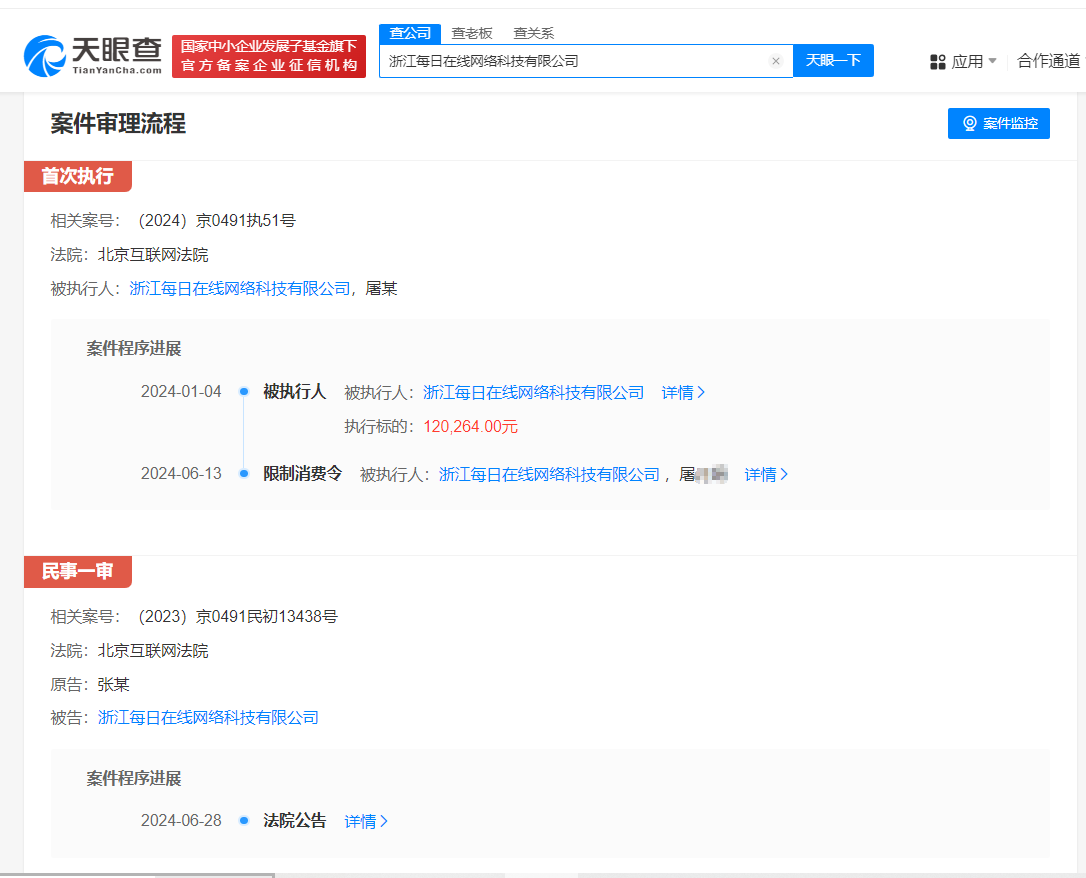Expand 详情 next to 法院公告
The height and width of the screenshot is (878, 1086).
[364, 820]
